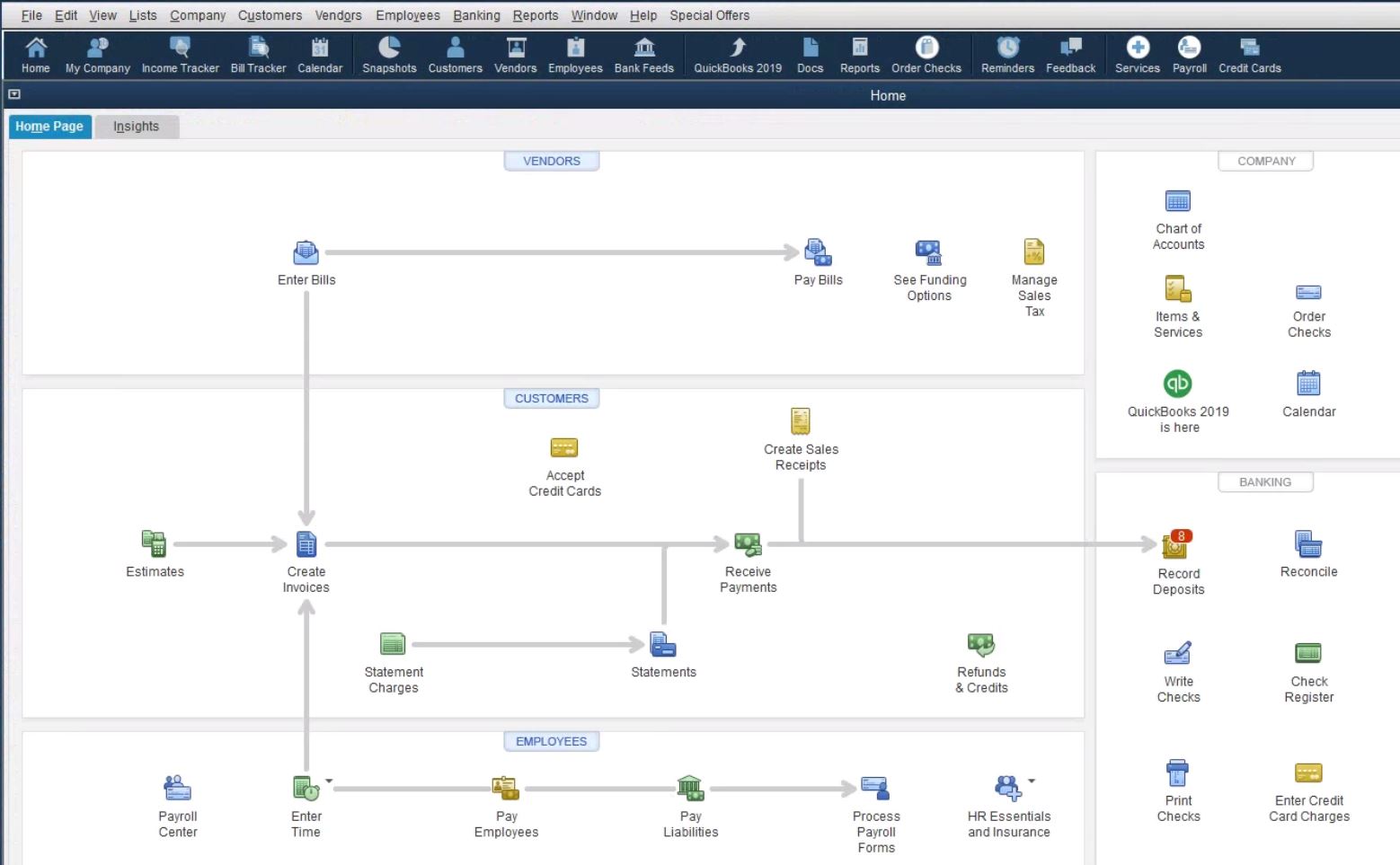Click Home in the icon toolbar
The image size is (1400, 865).
(x=36, y=55)
